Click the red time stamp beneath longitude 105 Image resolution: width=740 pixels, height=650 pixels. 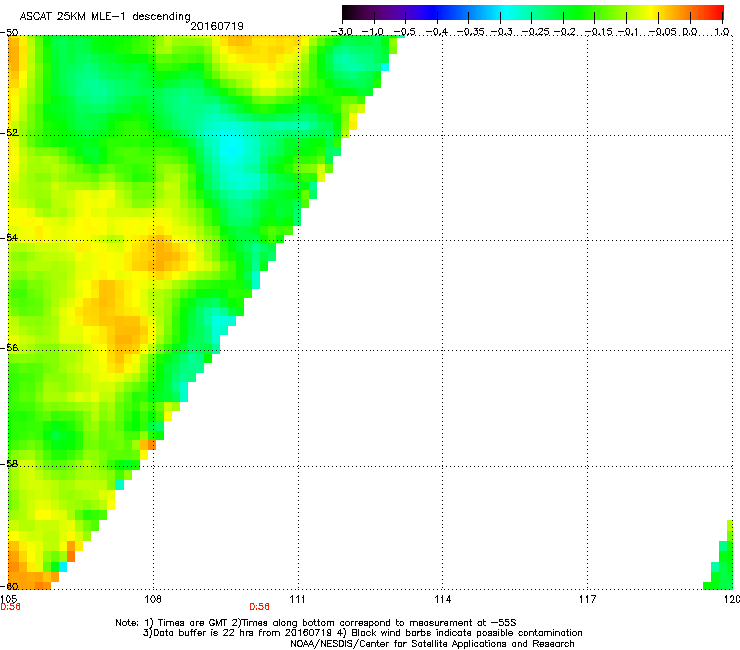pos(10,607)
